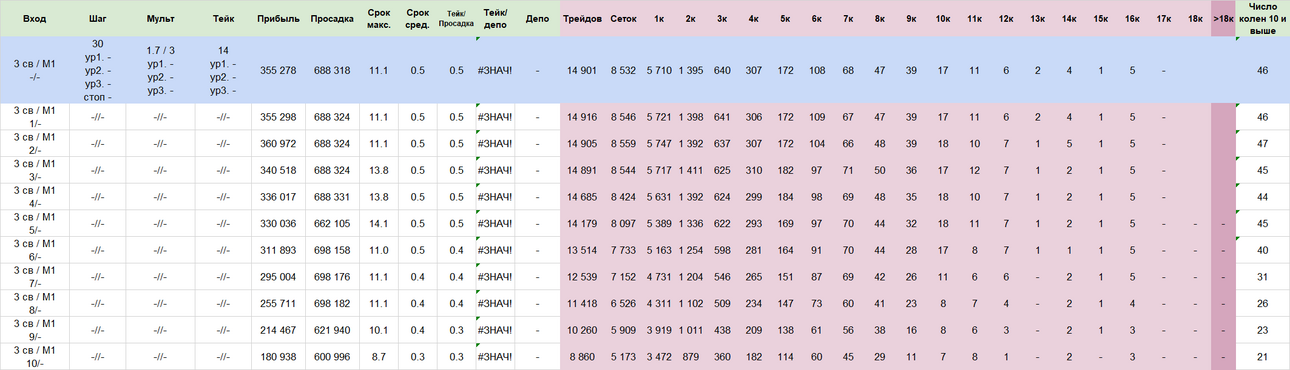Image resolution: width=1290 pixels, height=370 pixels.
Task: Select the Просадка column header
Action: 331,19
